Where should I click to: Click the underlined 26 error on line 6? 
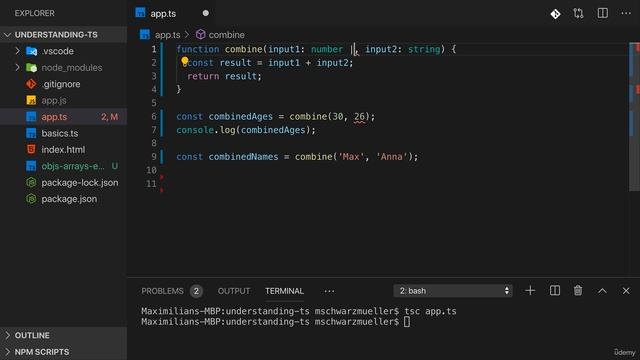tap(360, 117)
